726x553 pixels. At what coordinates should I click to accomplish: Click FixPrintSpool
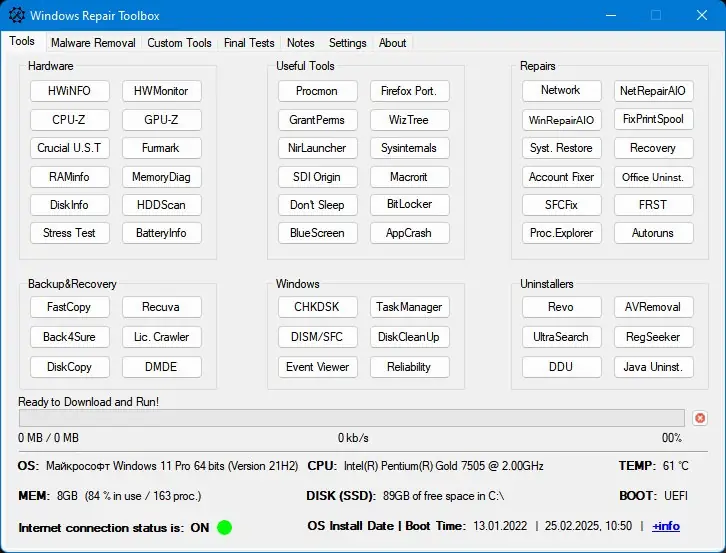(x=653, y=119)
